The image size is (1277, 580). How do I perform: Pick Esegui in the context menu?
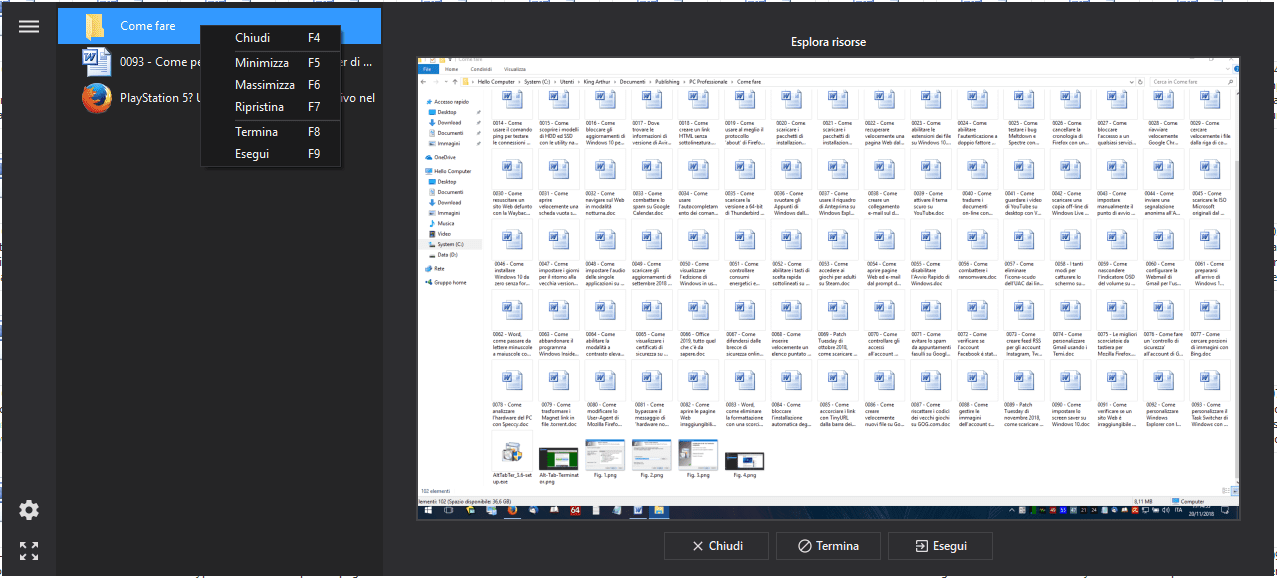[x=252, y=154]
